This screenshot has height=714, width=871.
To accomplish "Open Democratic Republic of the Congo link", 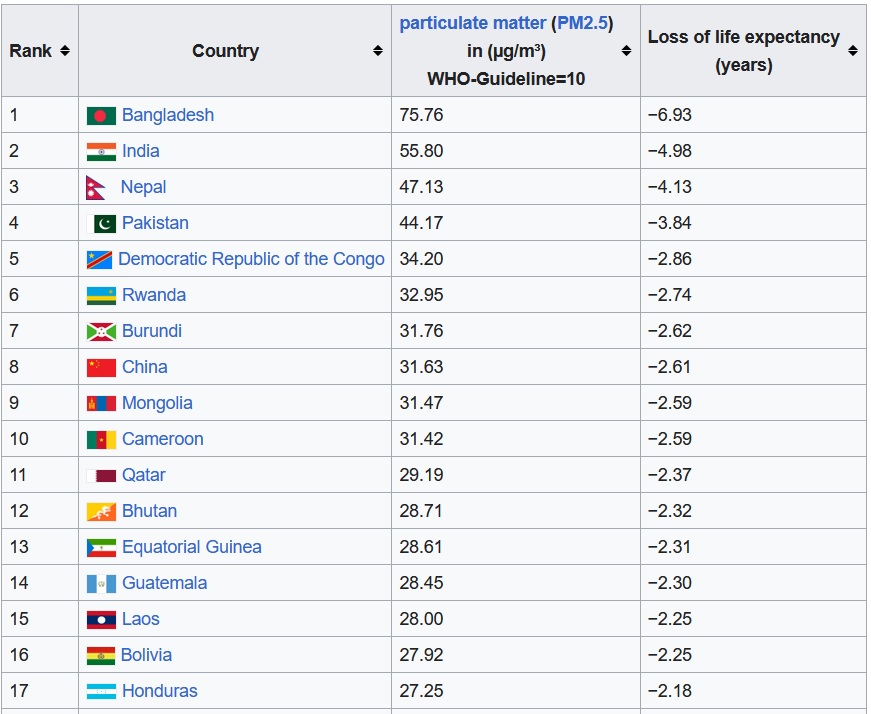I will click(251, 259).
